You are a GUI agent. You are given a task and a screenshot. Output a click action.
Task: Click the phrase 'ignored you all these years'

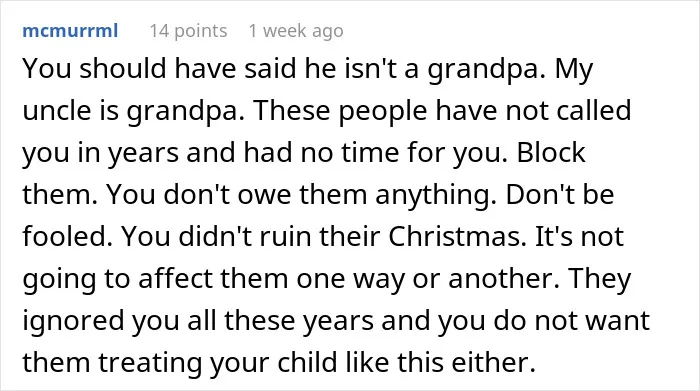coord(198,321)
